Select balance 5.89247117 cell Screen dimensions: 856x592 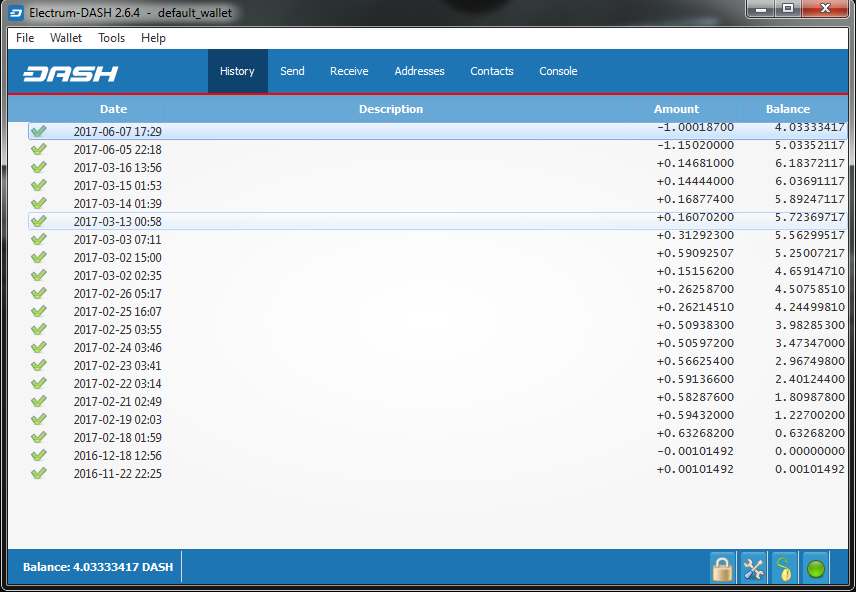(810, 199)
